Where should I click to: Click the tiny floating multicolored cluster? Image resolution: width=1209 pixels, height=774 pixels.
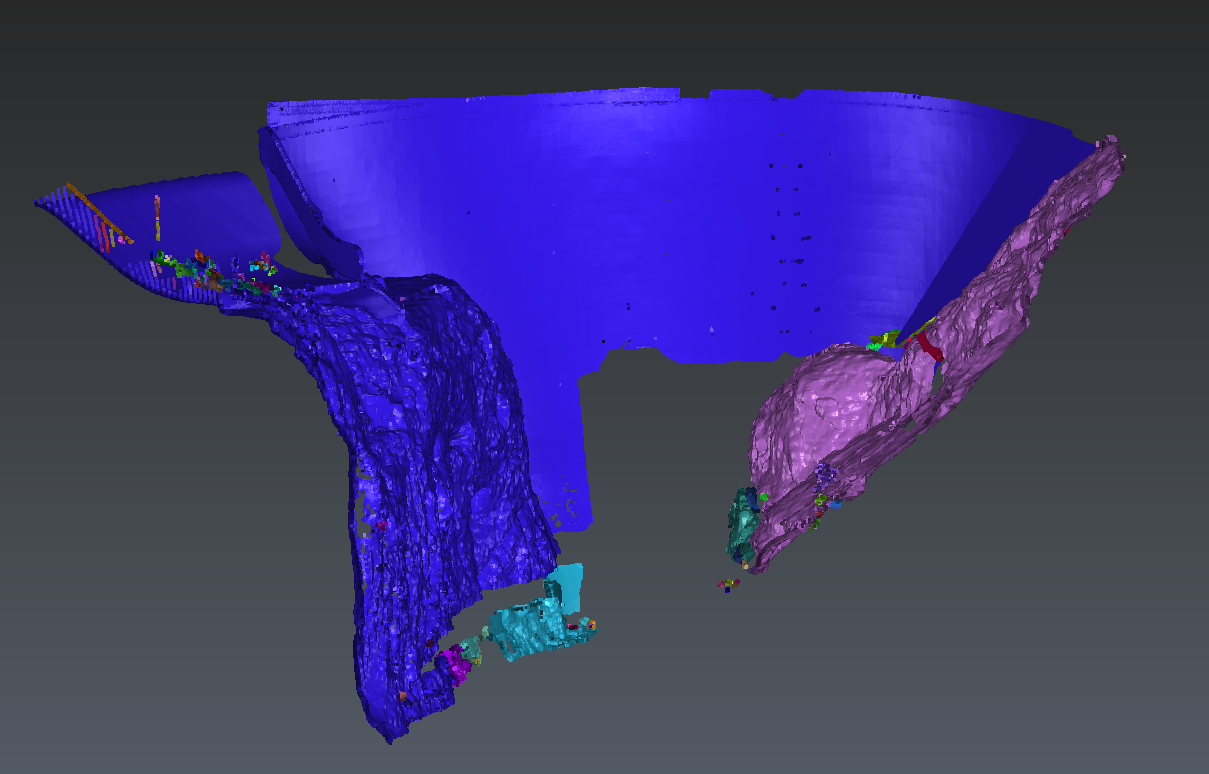[728, 584]
